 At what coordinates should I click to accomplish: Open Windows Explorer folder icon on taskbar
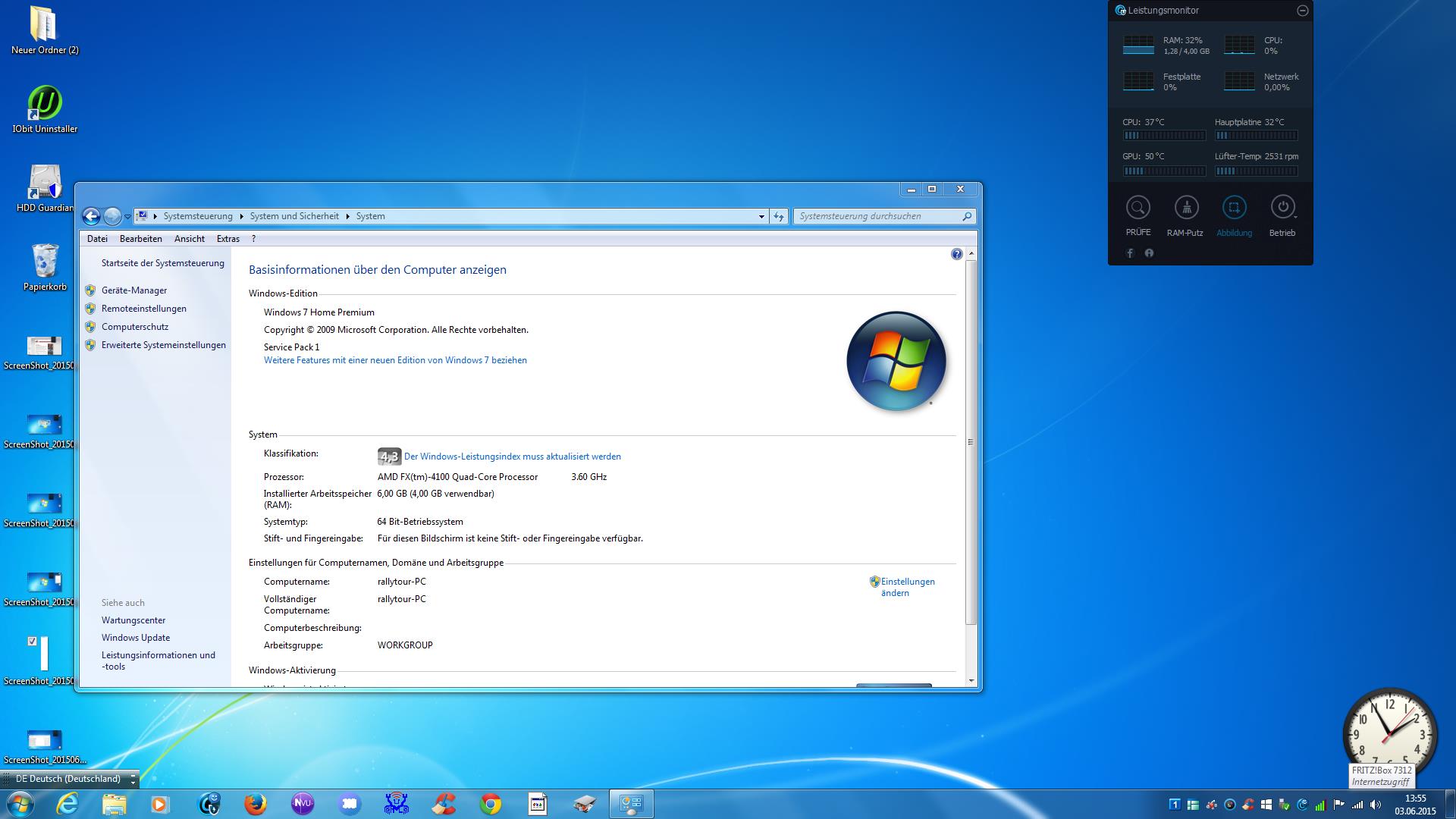[114, 803]
